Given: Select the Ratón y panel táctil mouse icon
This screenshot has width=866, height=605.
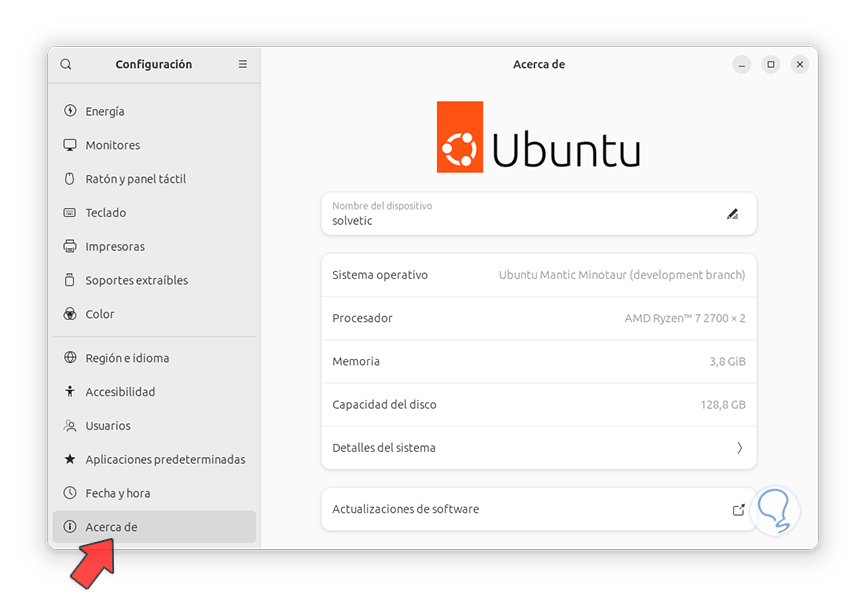Looking at the screenshot, I should point(70,179).
